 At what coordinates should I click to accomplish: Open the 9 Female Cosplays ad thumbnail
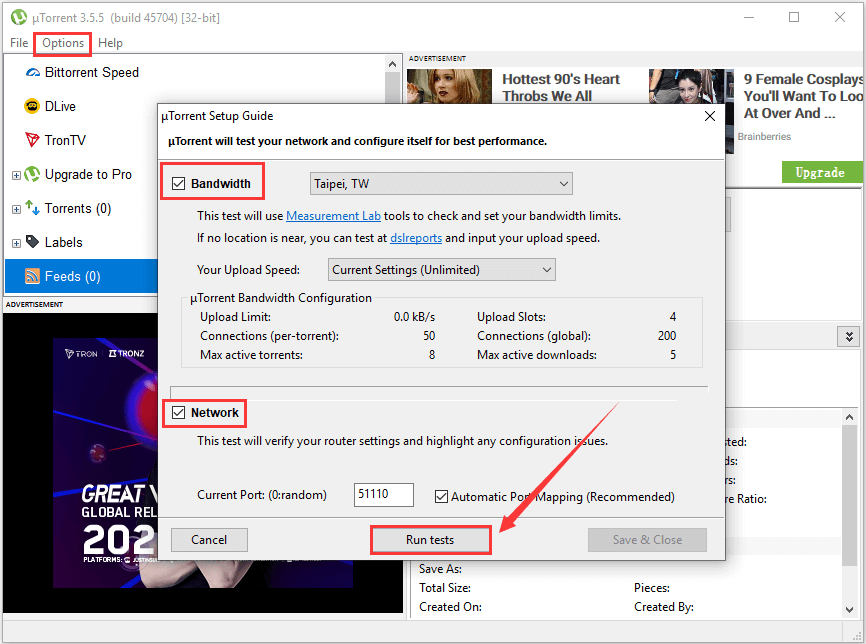691,86
